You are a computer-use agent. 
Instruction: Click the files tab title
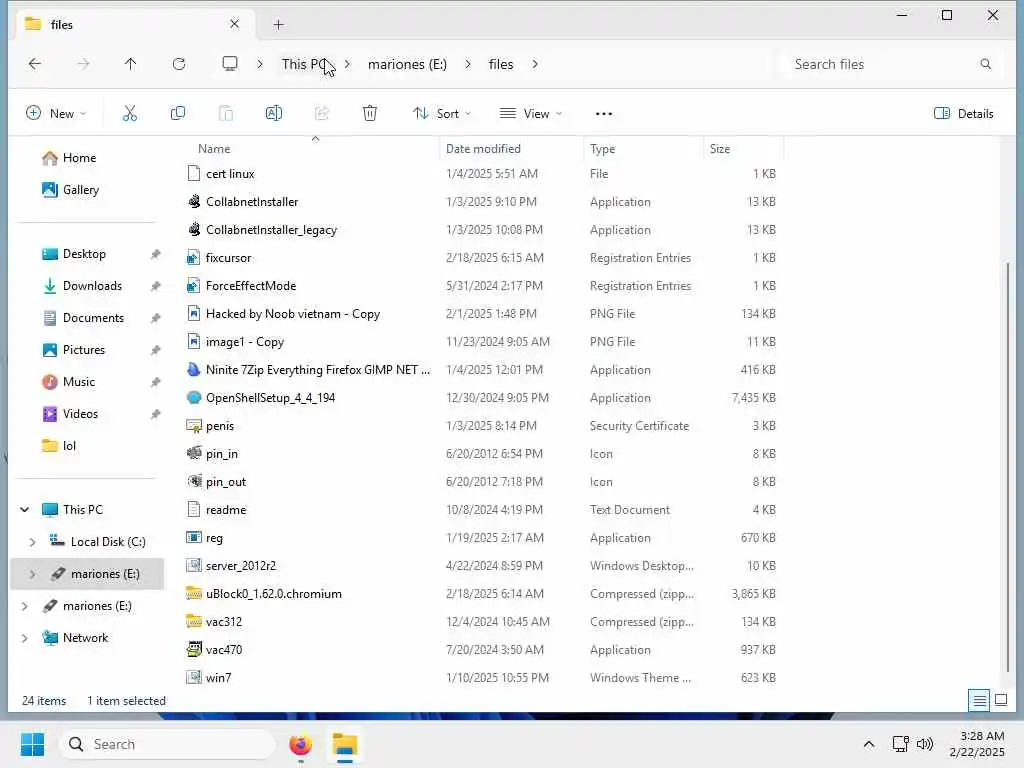pos(62,25)
